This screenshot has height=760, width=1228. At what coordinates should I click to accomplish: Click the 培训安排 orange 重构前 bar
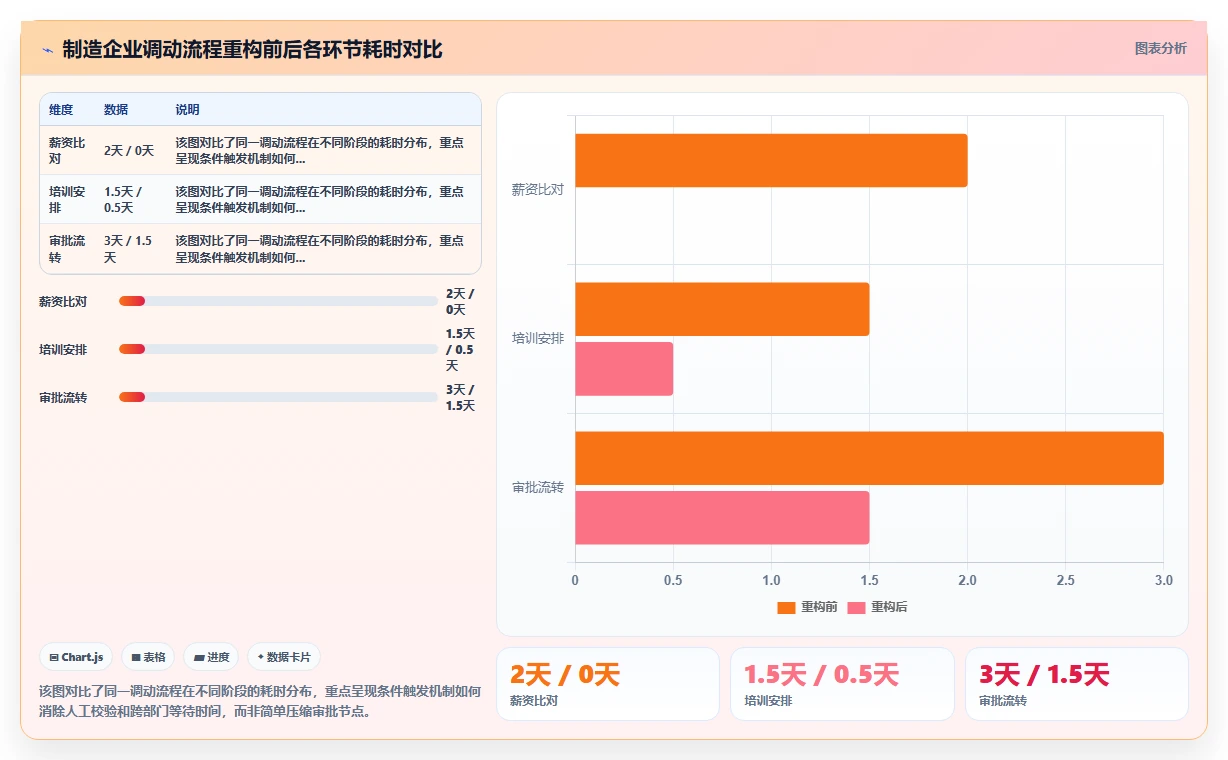[722, 309]
